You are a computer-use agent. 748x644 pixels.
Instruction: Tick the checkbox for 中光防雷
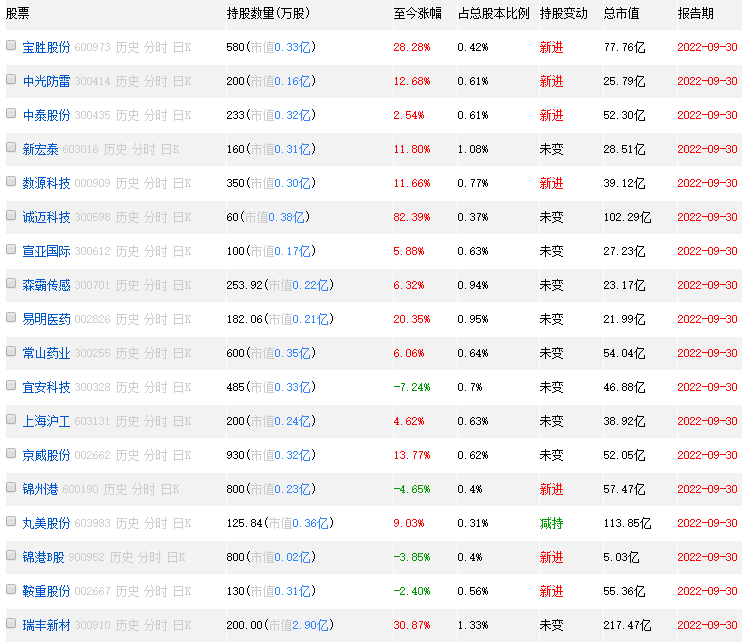point(11,79)
